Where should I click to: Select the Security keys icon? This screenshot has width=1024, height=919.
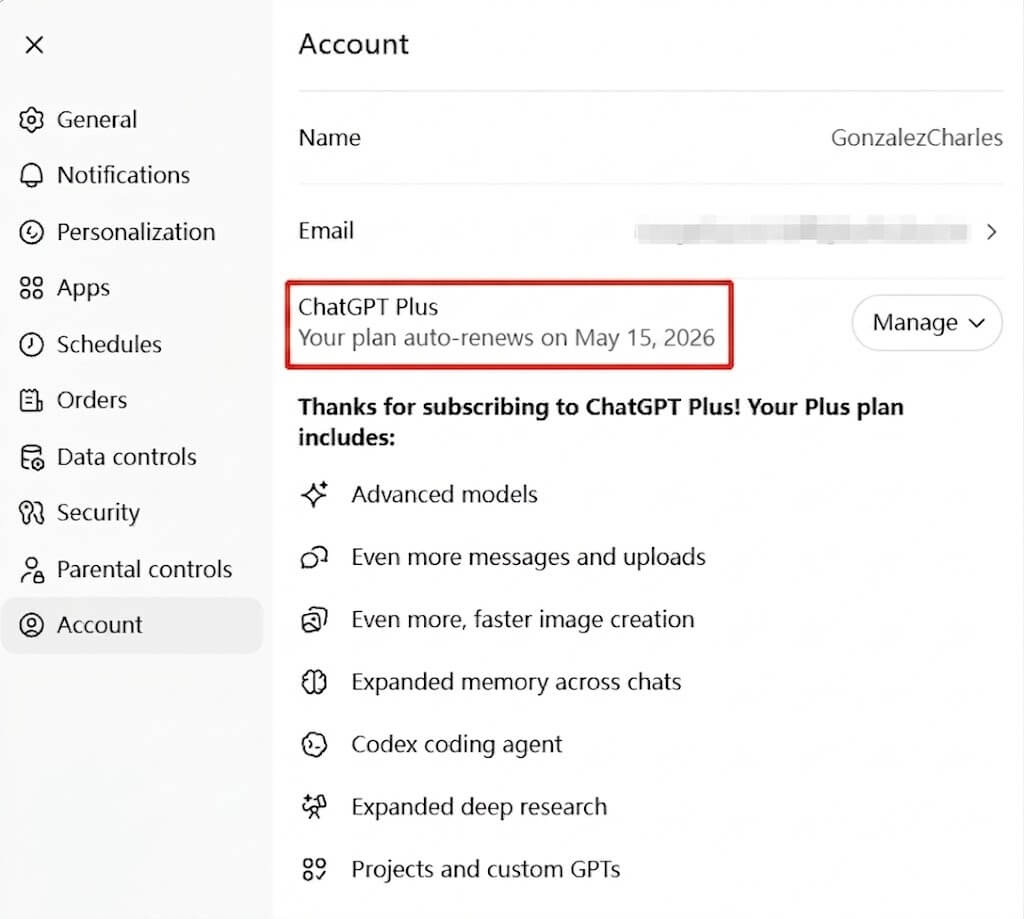pyautogui.click(x=32, y=513)
